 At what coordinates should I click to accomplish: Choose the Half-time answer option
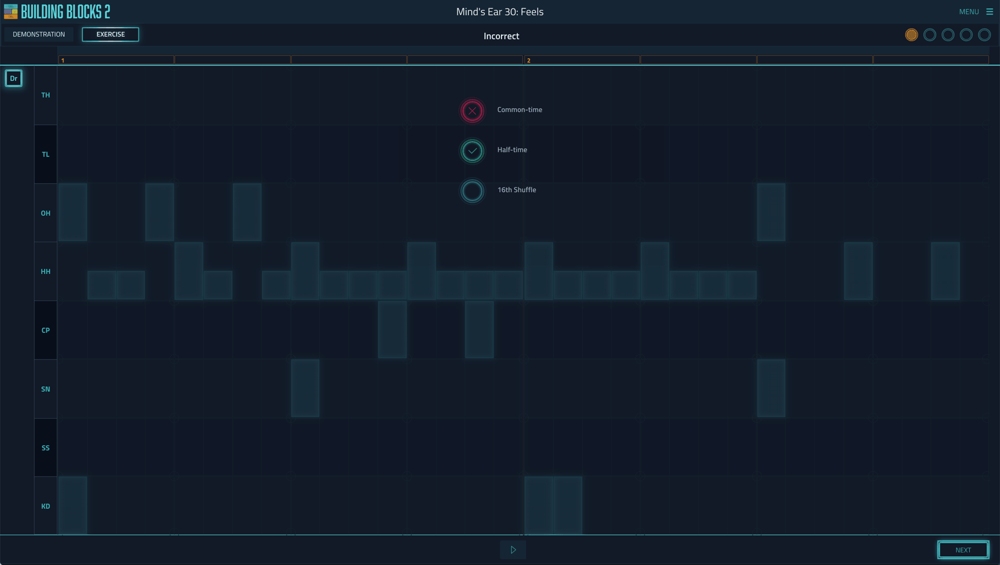[x=472, y=150]
